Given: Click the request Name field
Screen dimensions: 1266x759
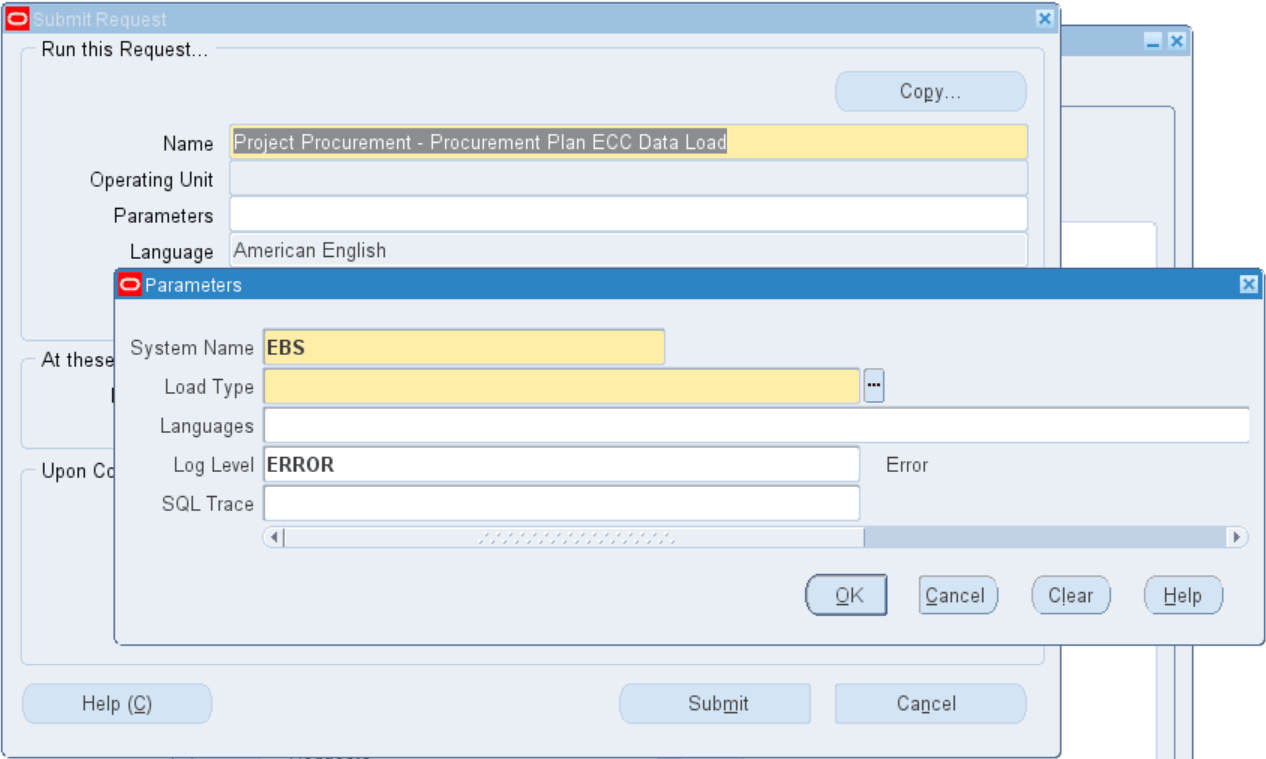Looking at the screenshot, I should [628, 142].
